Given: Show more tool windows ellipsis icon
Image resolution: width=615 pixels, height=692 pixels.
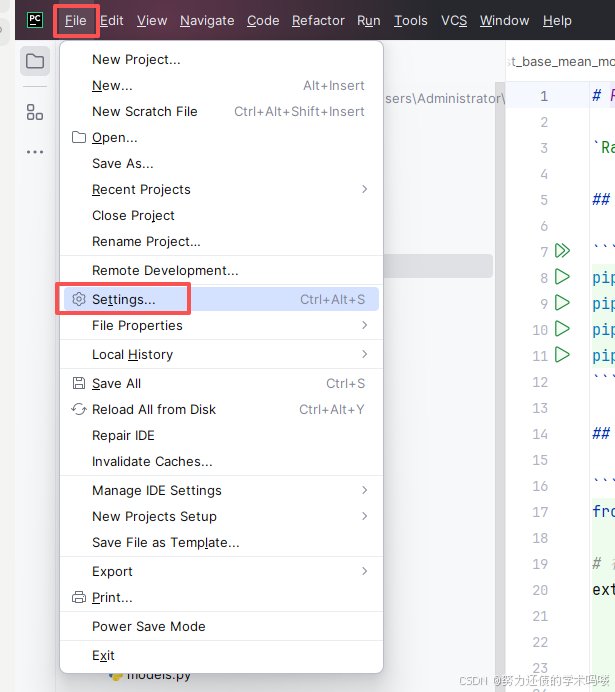Looking at the screenshot, I should pos(35,152).
